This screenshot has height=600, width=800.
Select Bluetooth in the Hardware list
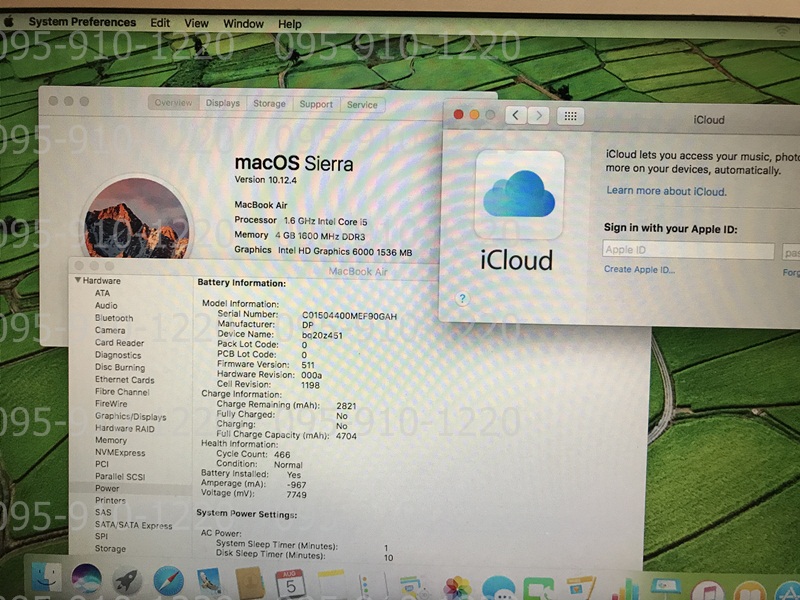coord(114,318)
